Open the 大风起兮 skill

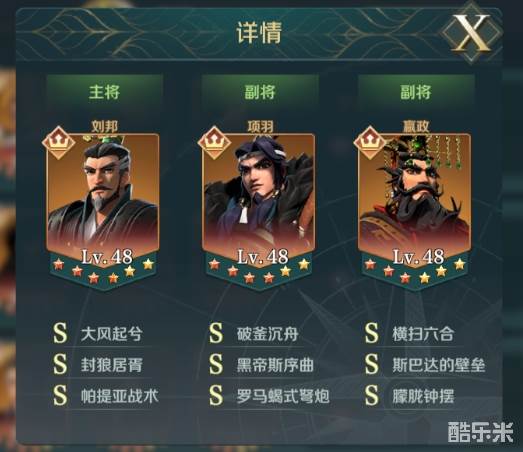coord(112,334)
